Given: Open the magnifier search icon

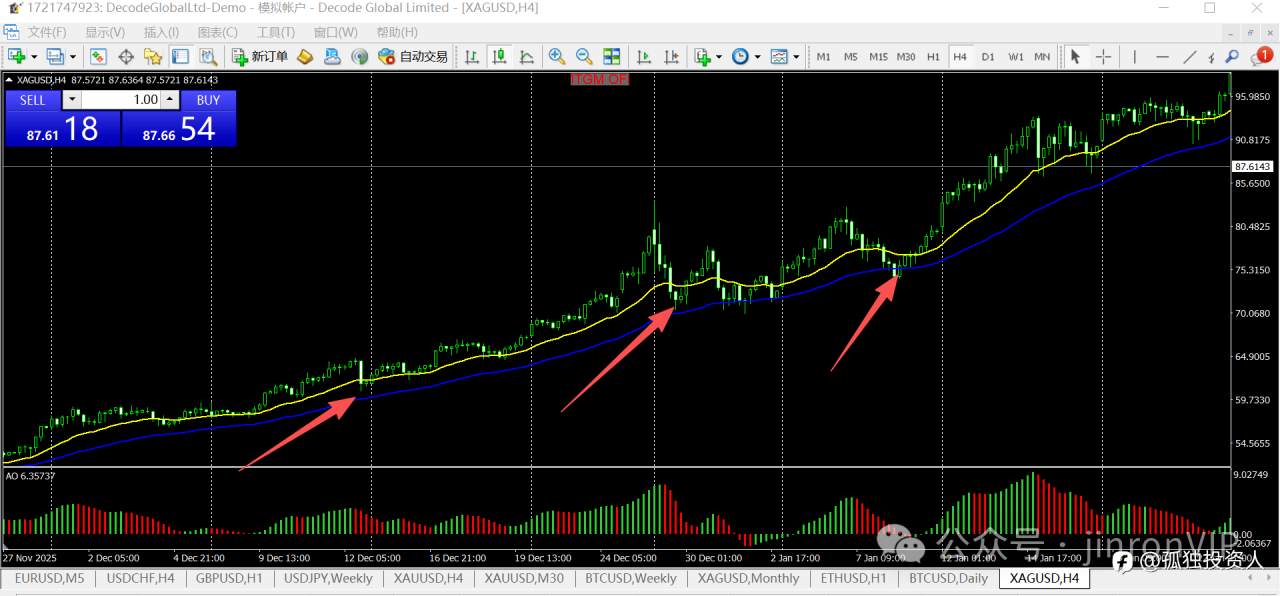Looking at the screenshot, I should pos(1232,57).
